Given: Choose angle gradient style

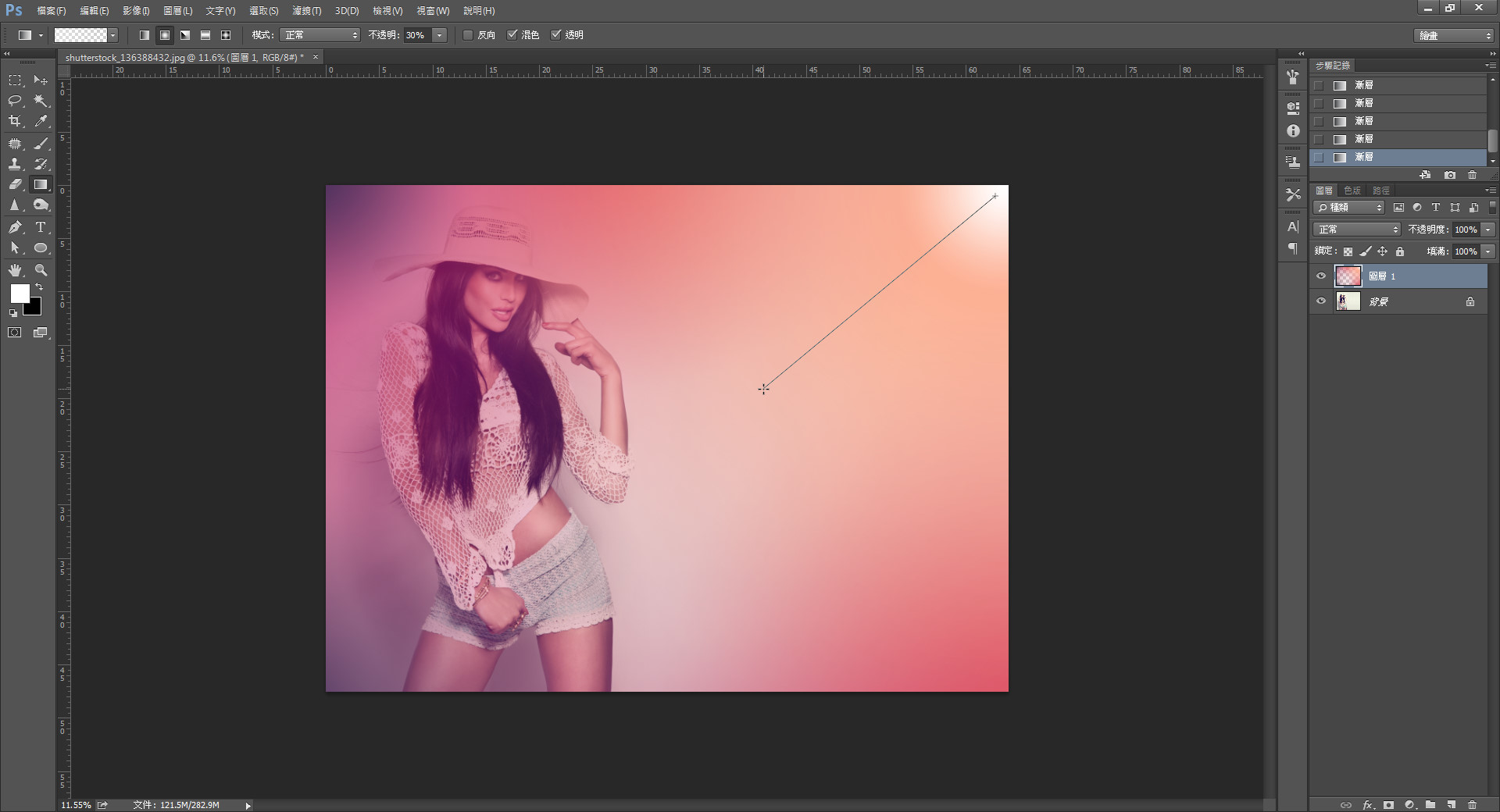Looking at the screenshot, I should [185, 35].
